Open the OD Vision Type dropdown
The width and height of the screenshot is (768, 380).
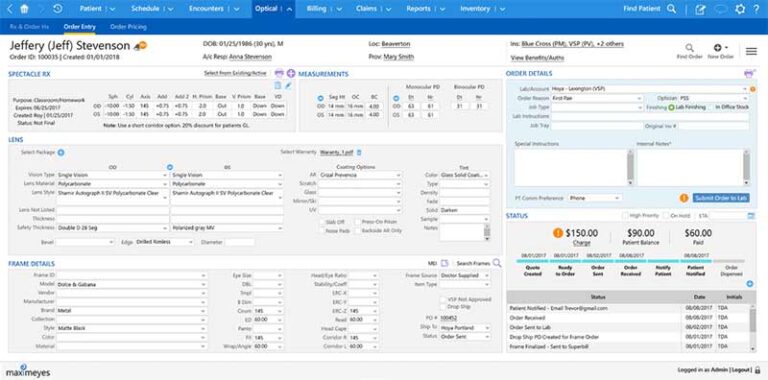(112, 175)
